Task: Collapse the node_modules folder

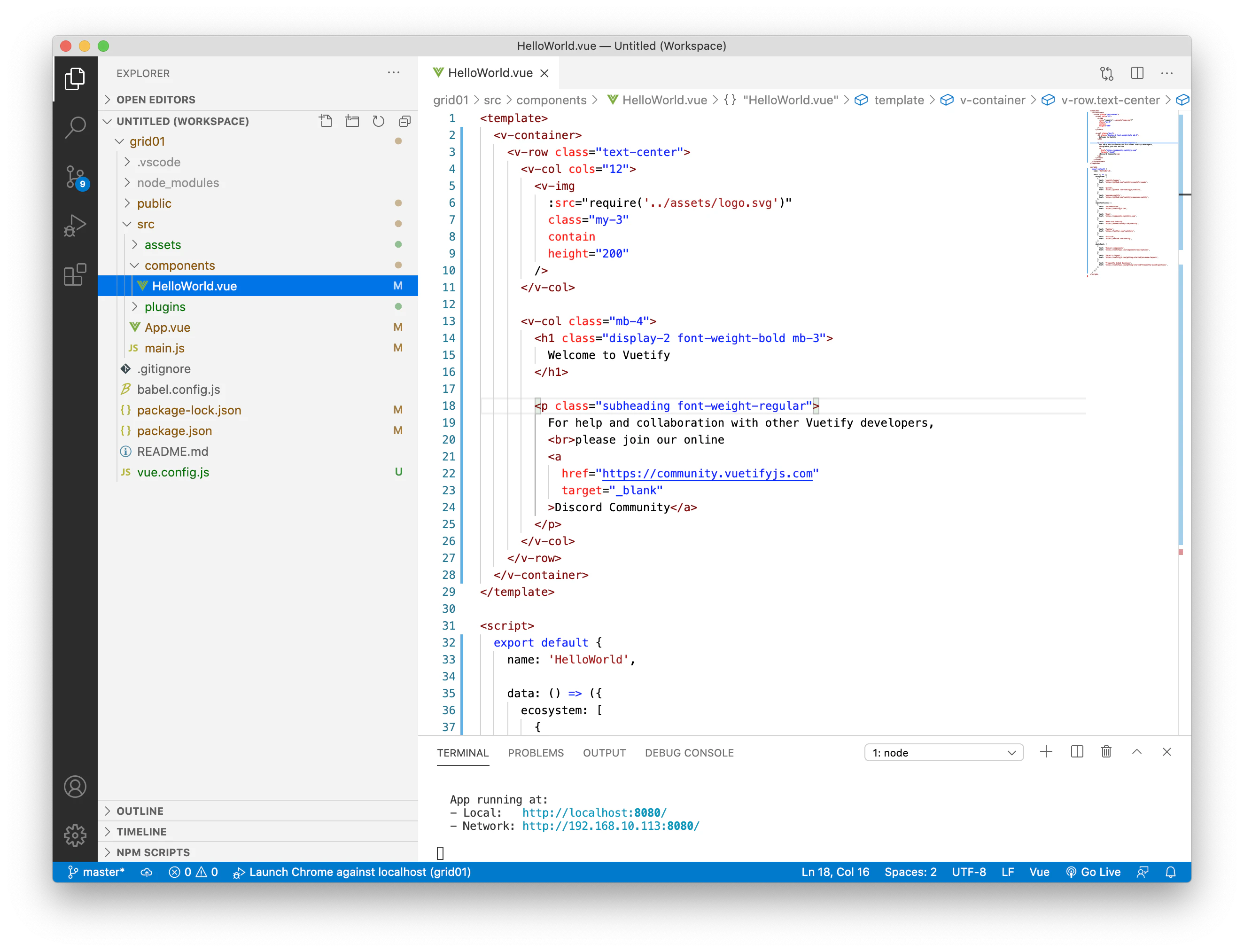Action: (x=178, y=182)
